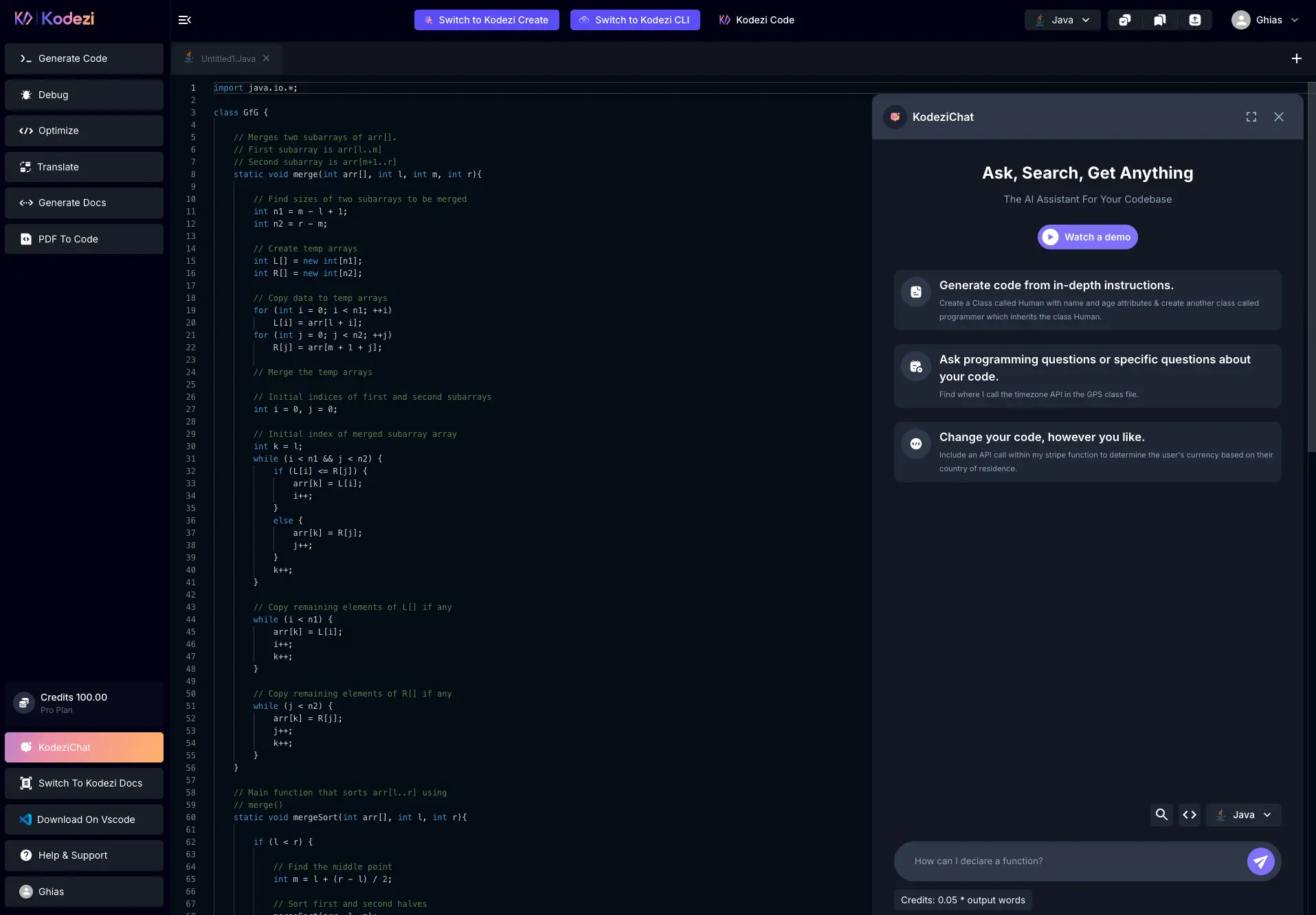Switch to Kodezi CLI
Image resolution: width=1316 pixels, height=915 pixels.
[635, 20]
